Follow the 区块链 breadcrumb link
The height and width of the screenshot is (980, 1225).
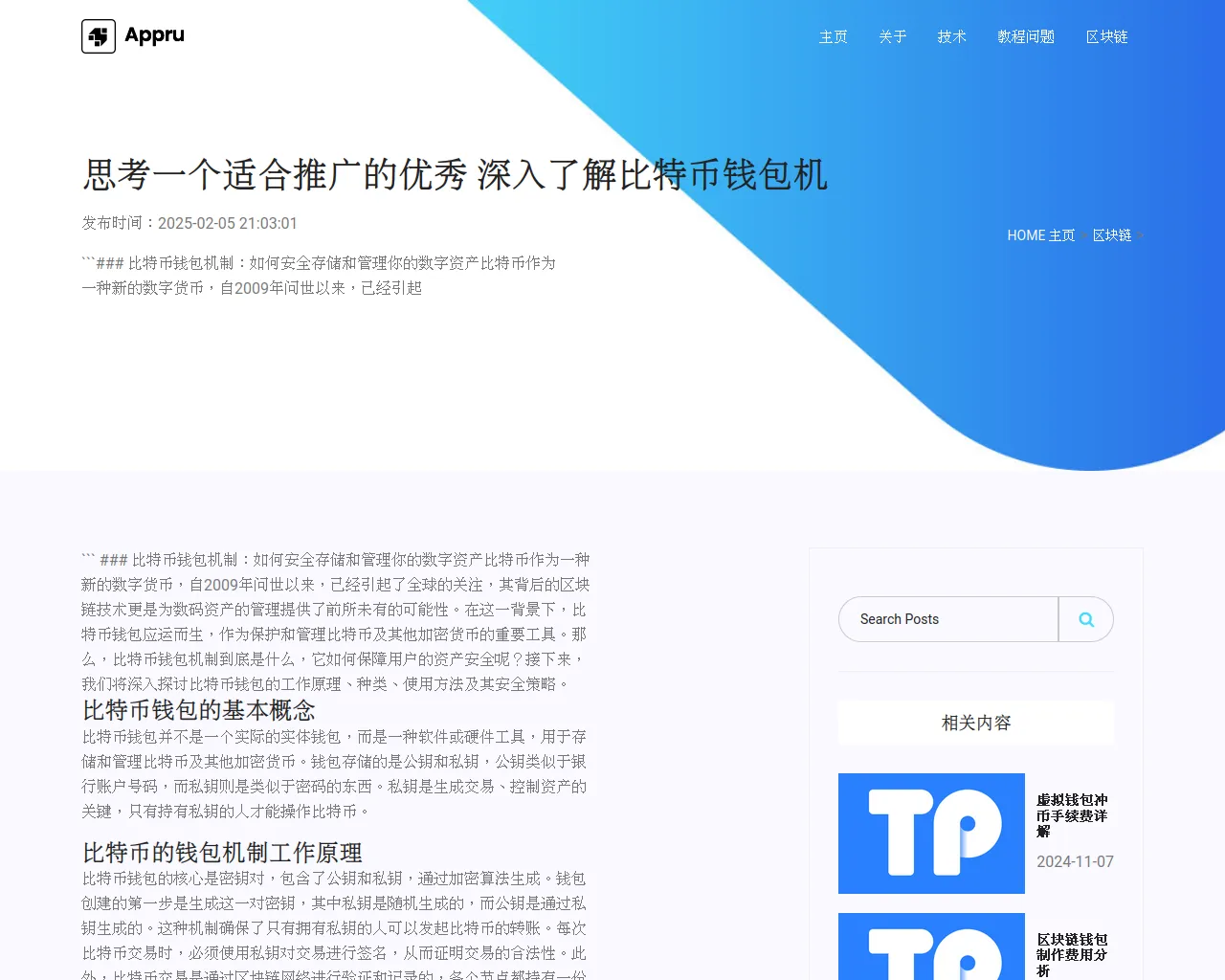[1112, 235]
